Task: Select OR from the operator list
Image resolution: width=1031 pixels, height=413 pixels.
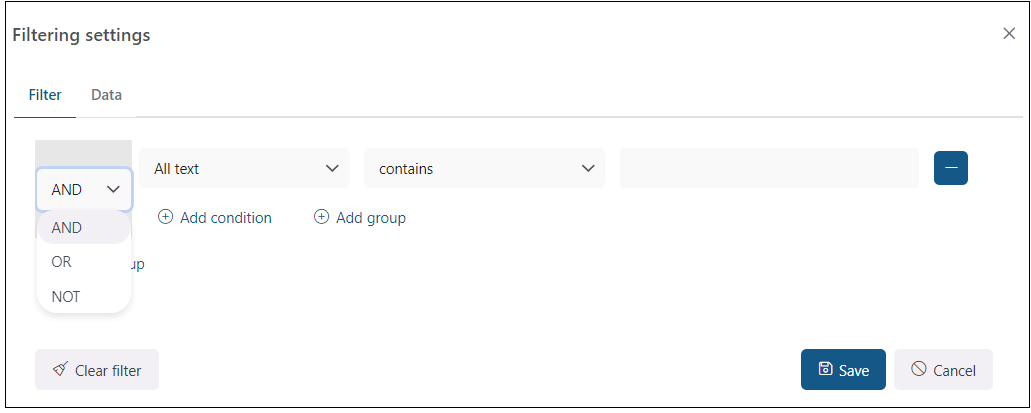Action: click(x=62, y=262)
